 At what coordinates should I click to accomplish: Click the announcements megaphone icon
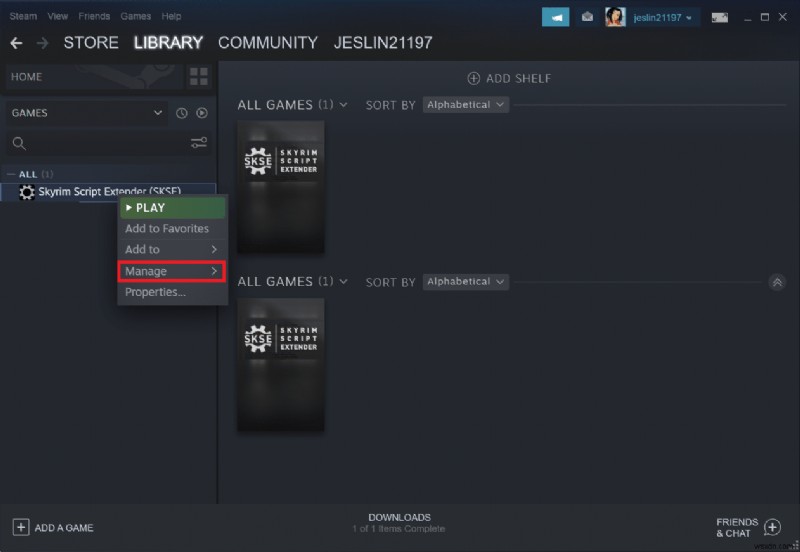click(556, 17)
